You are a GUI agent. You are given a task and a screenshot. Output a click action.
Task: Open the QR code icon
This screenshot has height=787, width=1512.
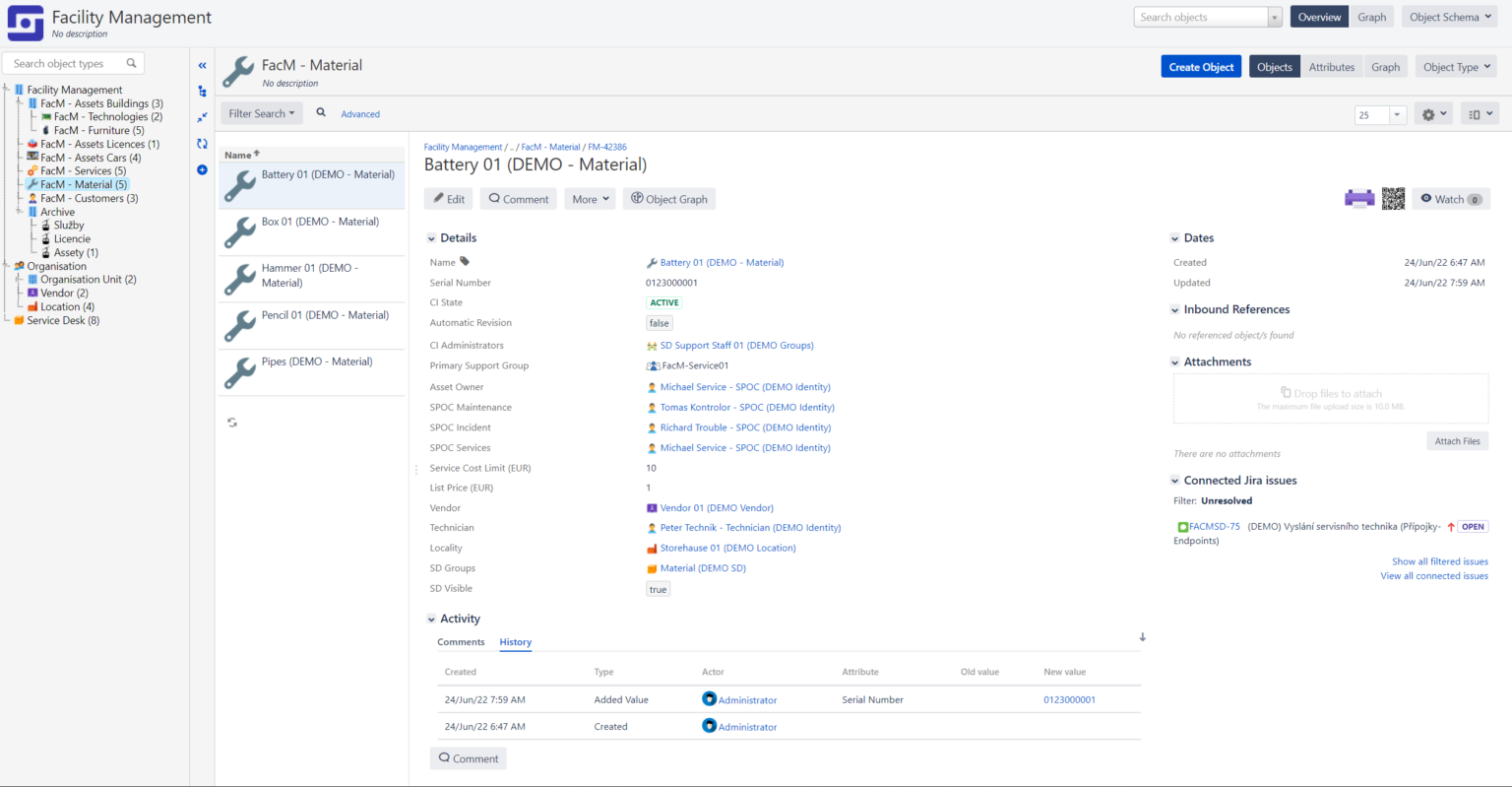click(x=1393, y=199)
